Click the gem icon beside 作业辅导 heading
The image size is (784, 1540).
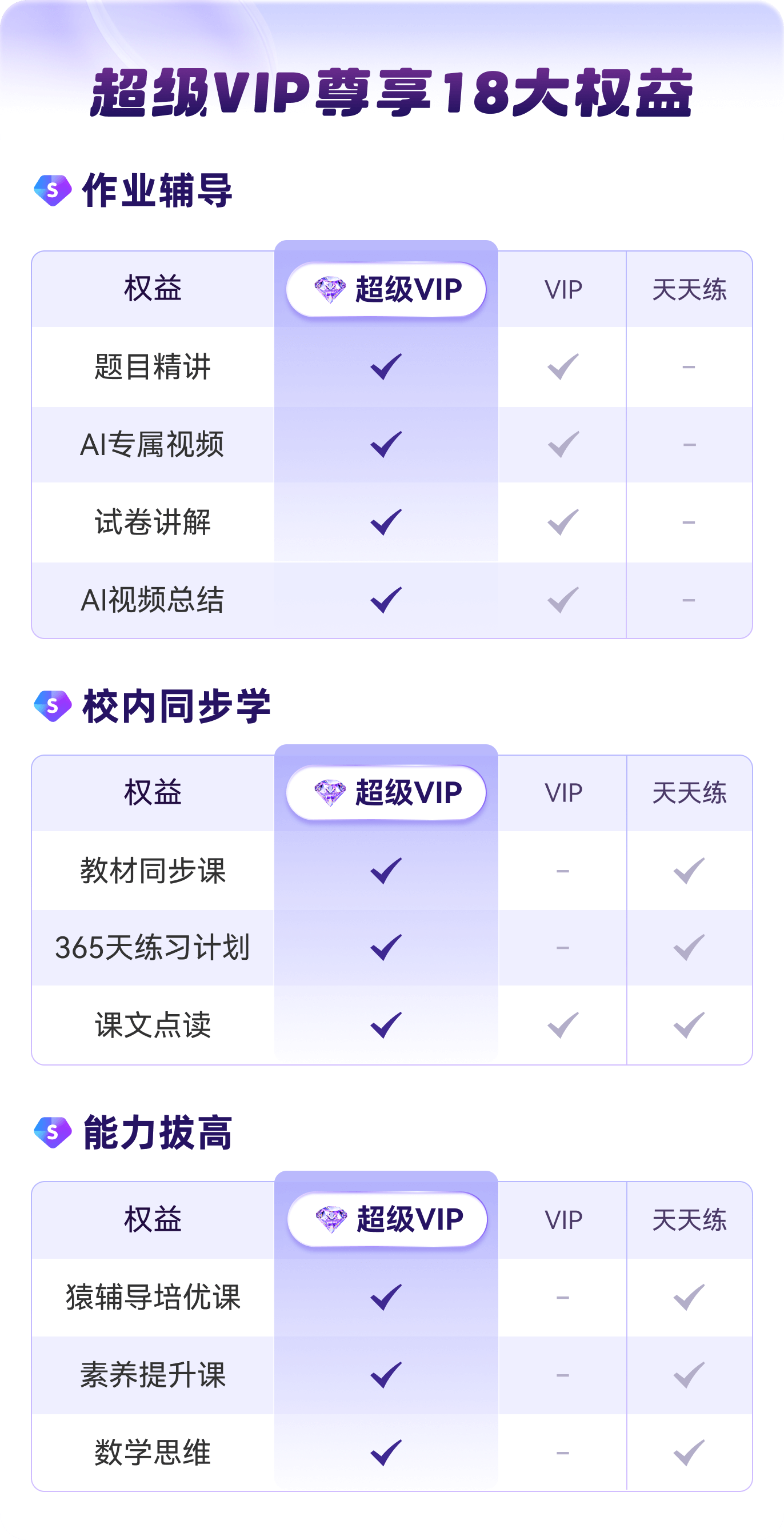pyautogui.click(x=53, y=190)
